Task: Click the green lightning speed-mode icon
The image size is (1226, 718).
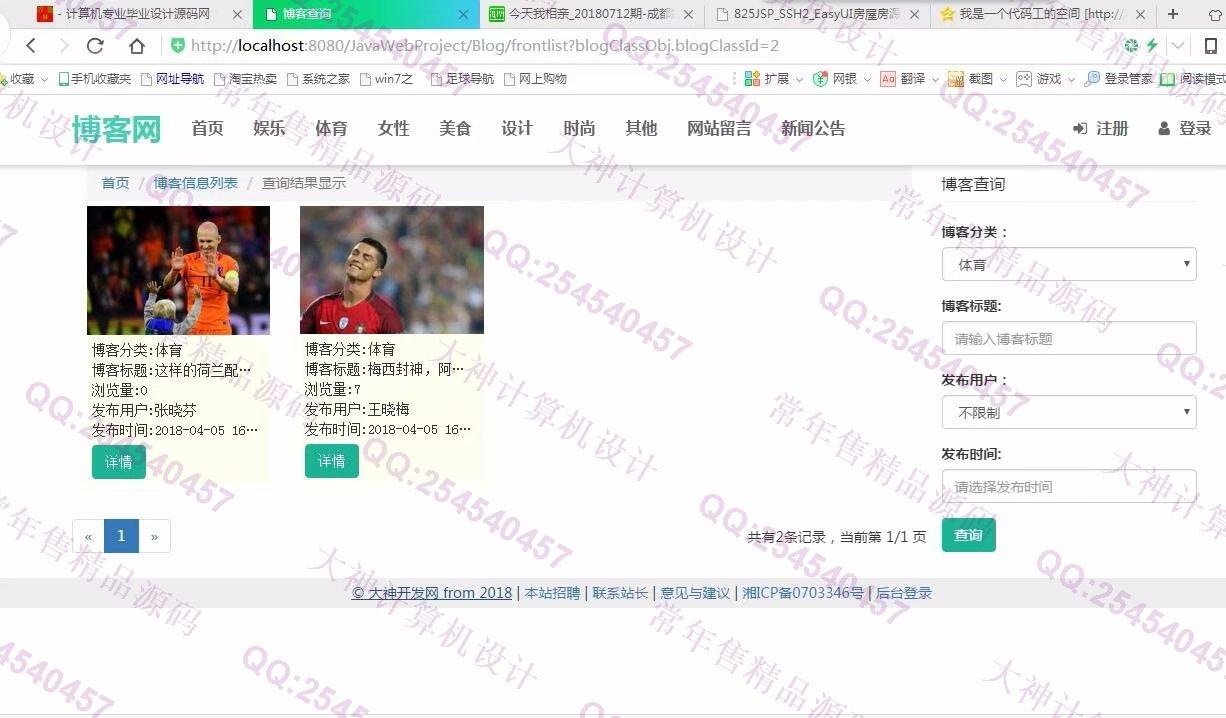Action: [x=1152, y=46]
